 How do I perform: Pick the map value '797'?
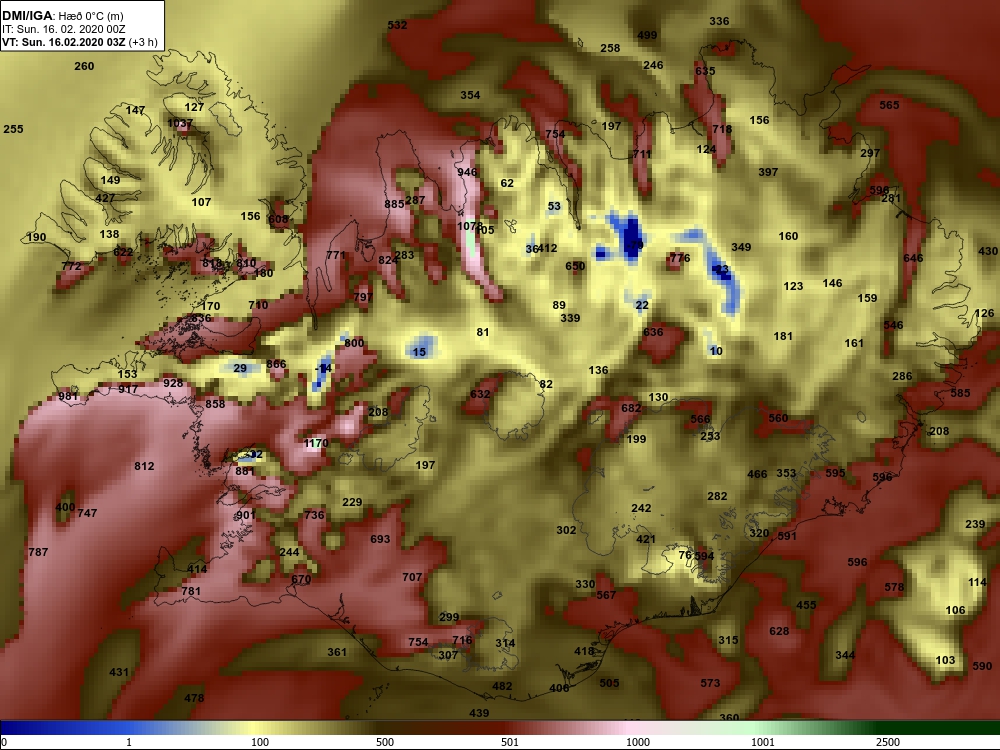[x=363, y=297]
